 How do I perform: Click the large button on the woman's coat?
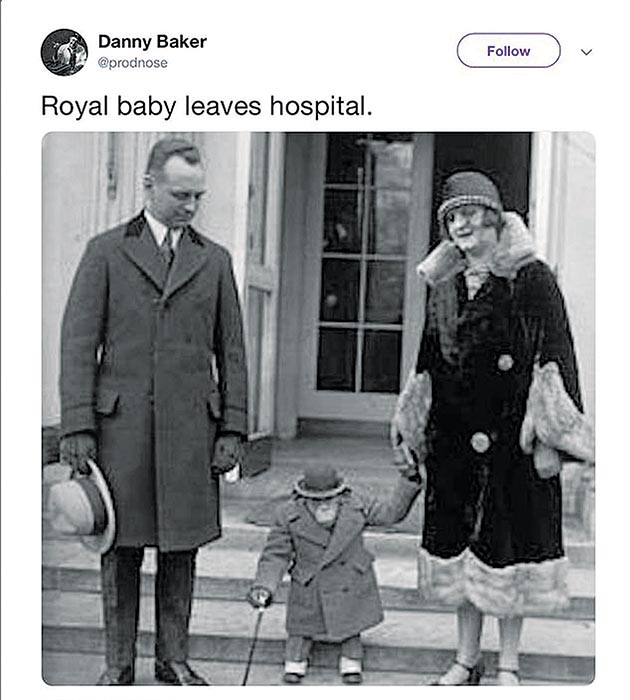[x=481, y=441]
